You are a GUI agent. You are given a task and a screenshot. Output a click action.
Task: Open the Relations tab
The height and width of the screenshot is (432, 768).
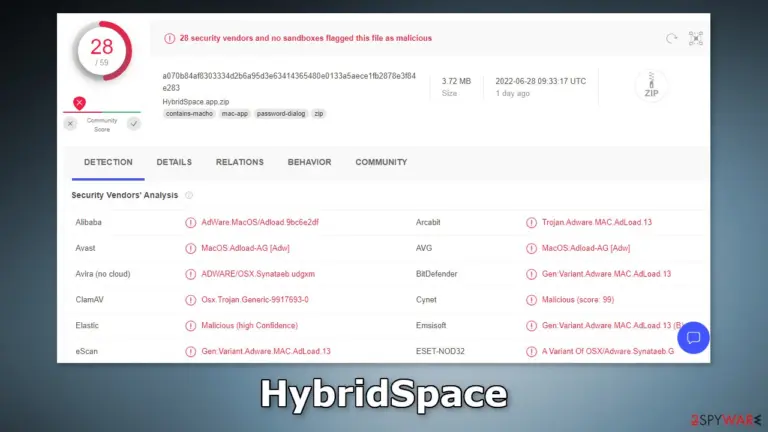coord(240,162)
